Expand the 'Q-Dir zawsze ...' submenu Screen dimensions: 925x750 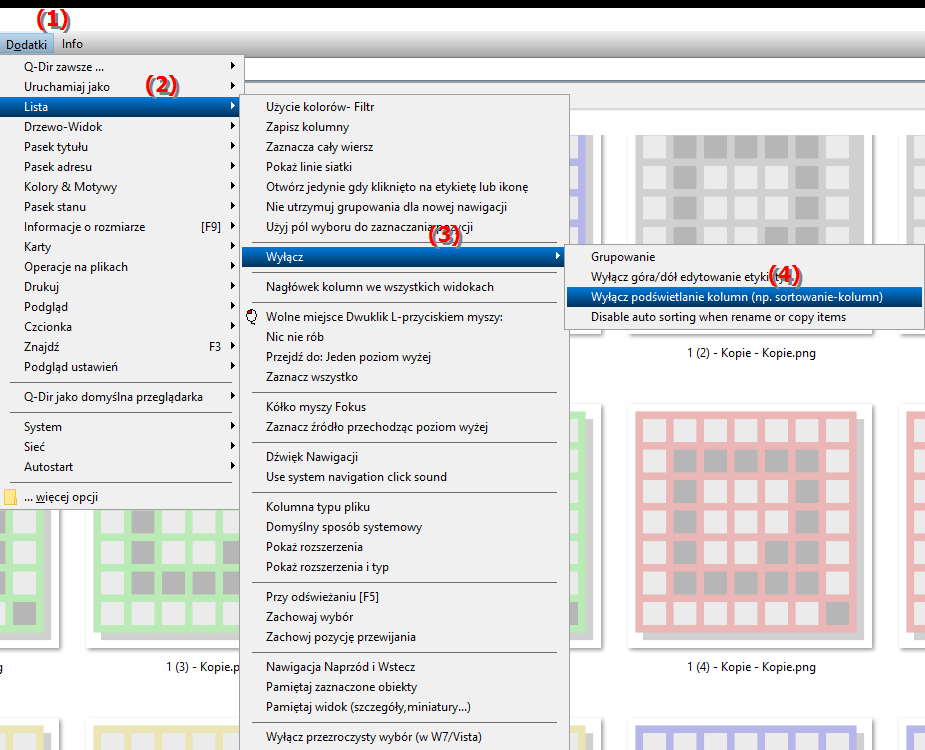click(x=119, y=67)
